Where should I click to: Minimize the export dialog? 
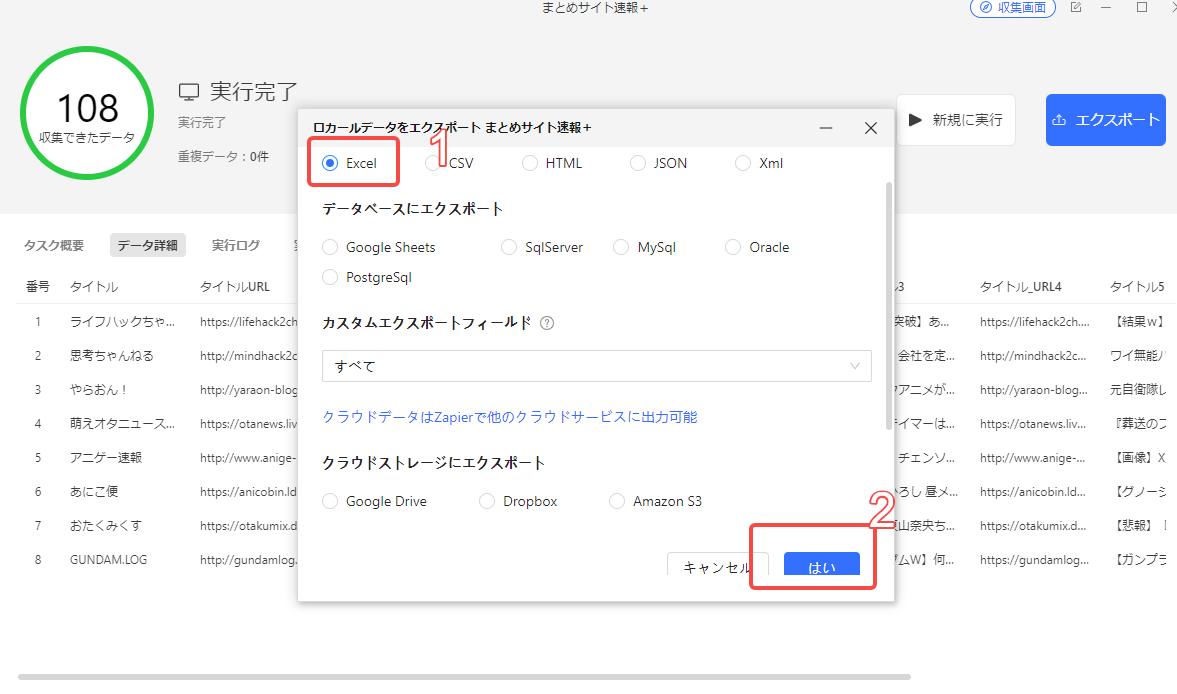826,128
